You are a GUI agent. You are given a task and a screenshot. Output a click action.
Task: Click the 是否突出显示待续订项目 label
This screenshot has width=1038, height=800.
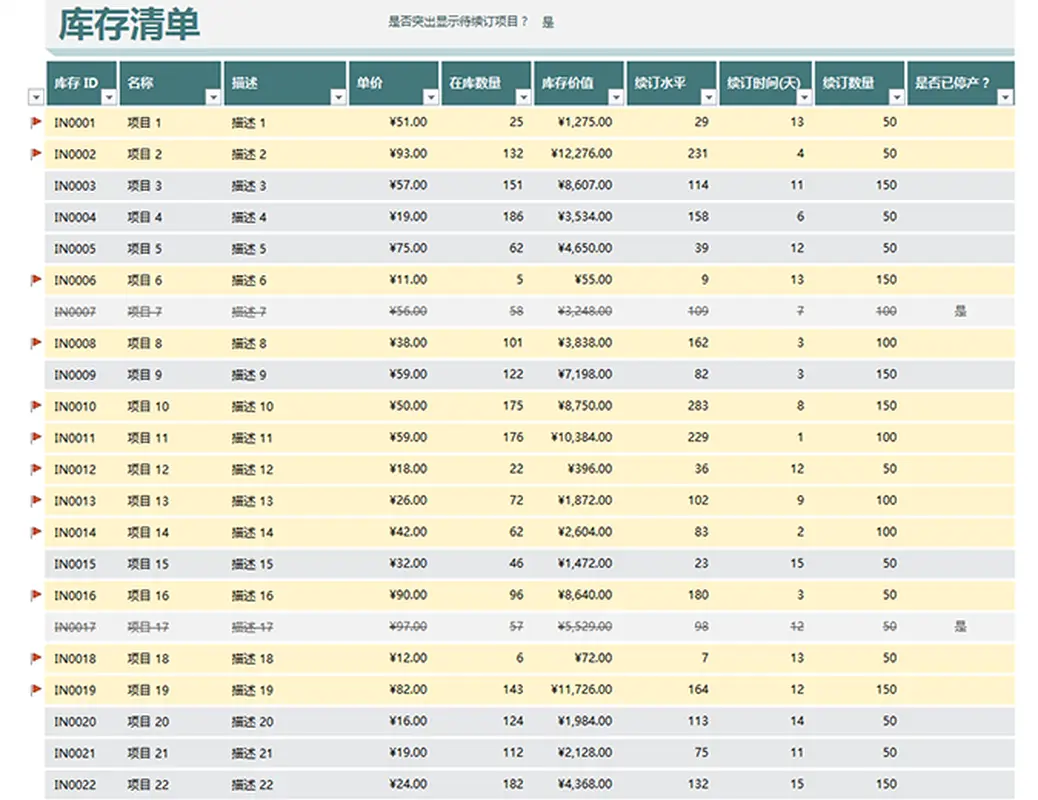click(458, 22)
